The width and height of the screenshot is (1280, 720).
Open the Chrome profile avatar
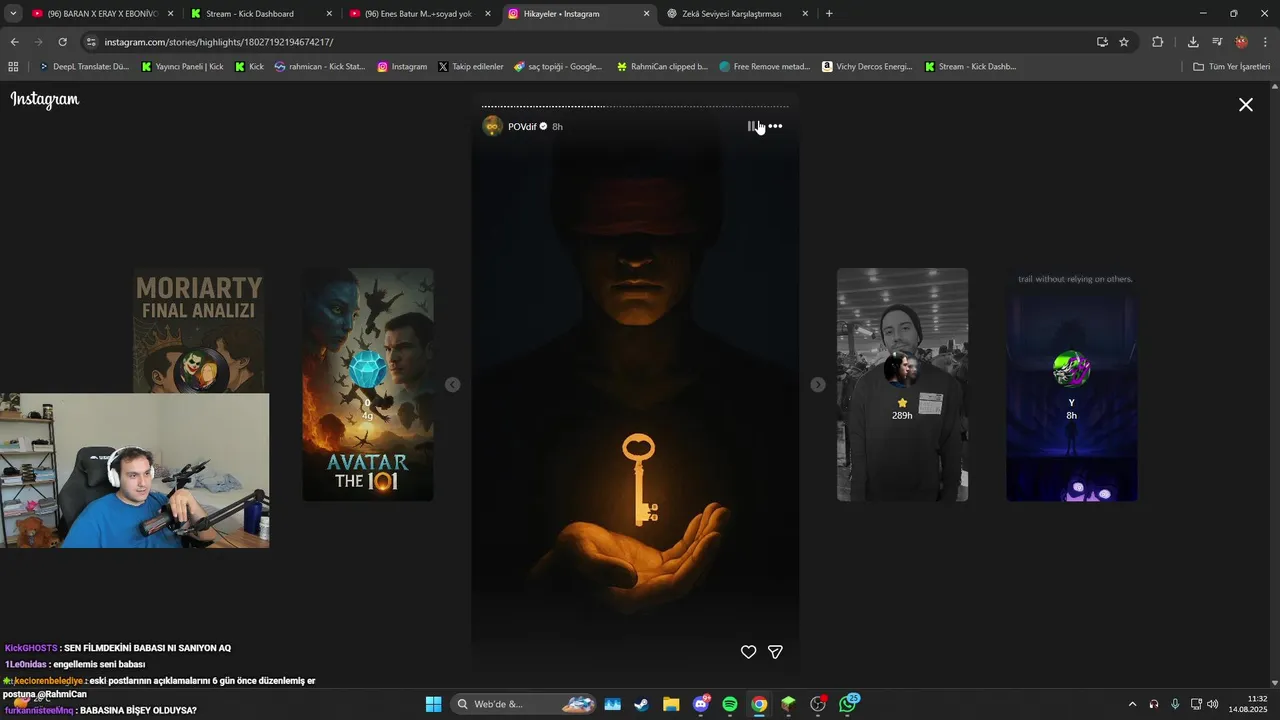click(1241, 42)
